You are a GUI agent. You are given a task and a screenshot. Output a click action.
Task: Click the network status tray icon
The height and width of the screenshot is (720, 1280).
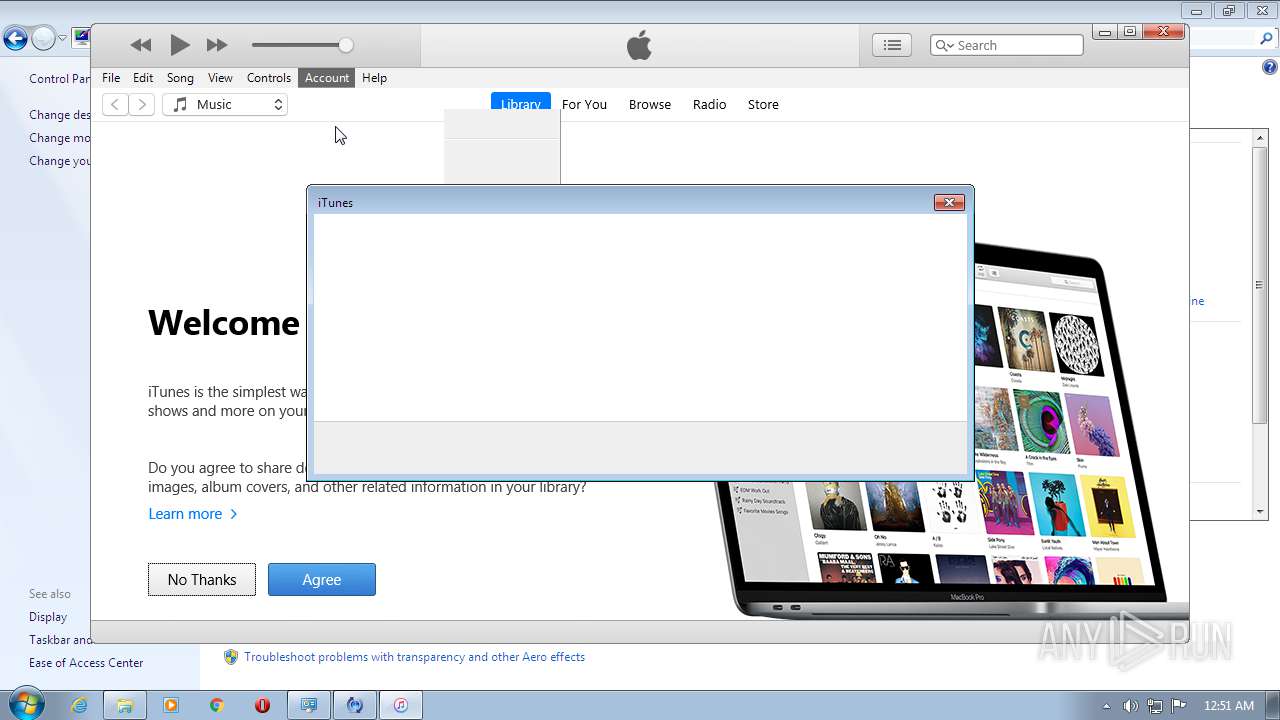pos(1154,706)
